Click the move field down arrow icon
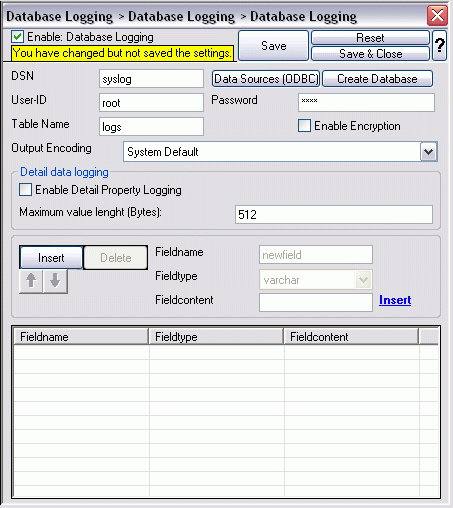Image resolution: width=453 pixels, height=508 pixels. point(55,281)
